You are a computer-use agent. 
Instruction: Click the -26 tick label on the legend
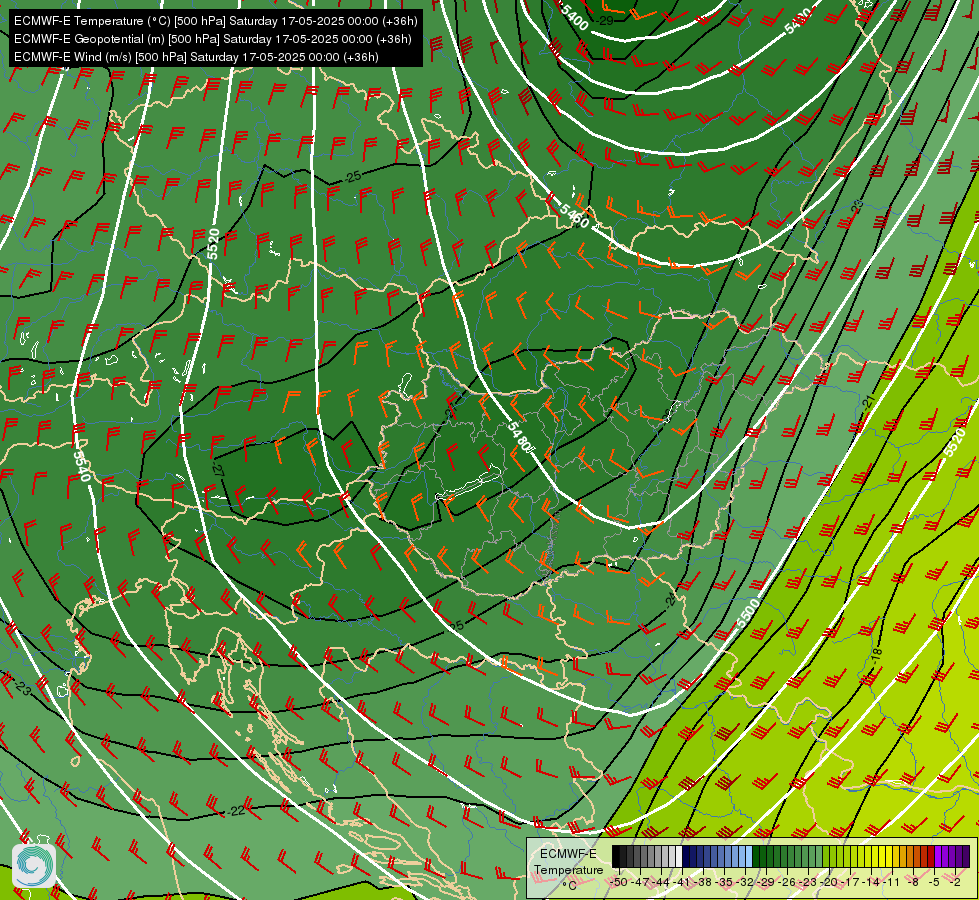pos(787,882)
